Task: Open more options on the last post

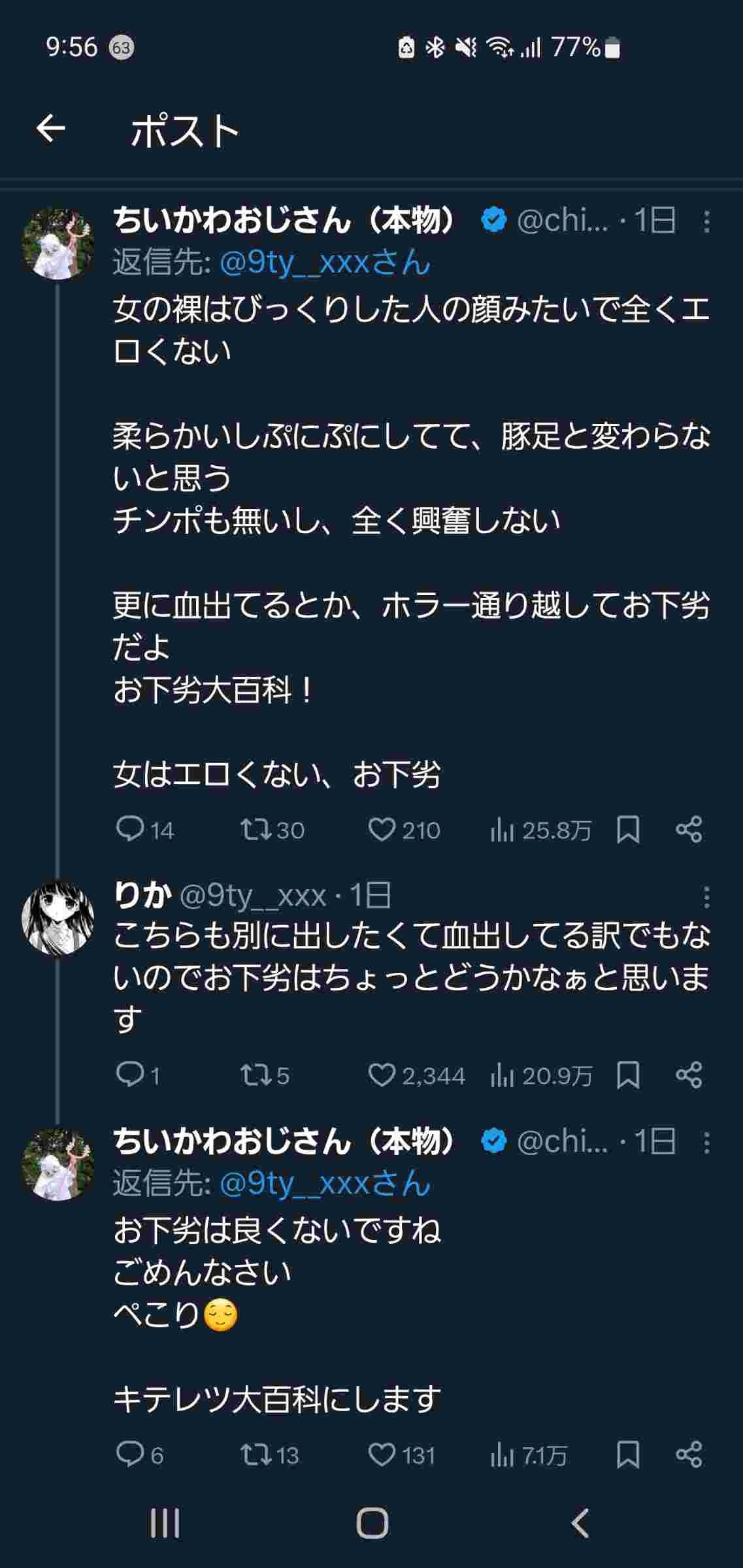Action: 706,1142
